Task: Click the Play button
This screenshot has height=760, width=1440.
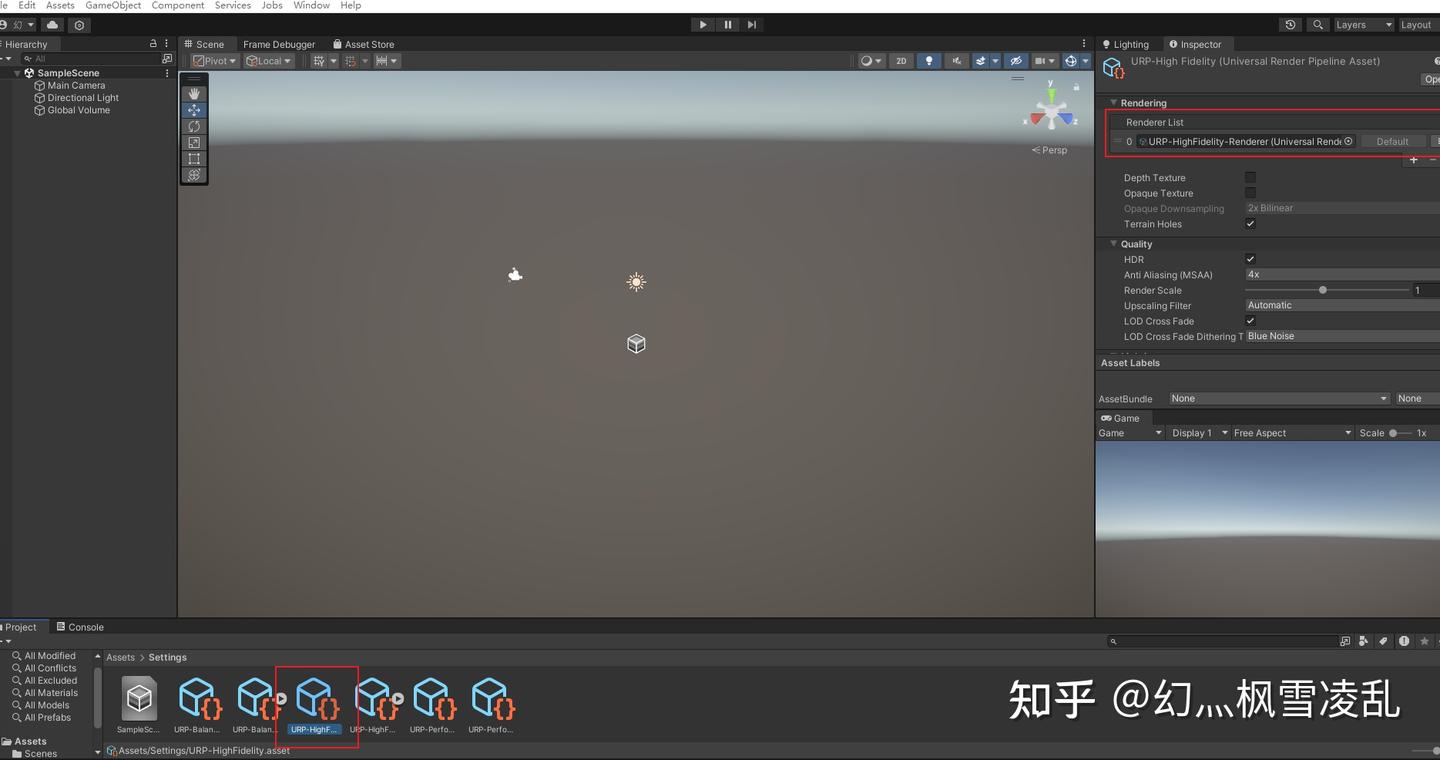Action: point(703,25)
